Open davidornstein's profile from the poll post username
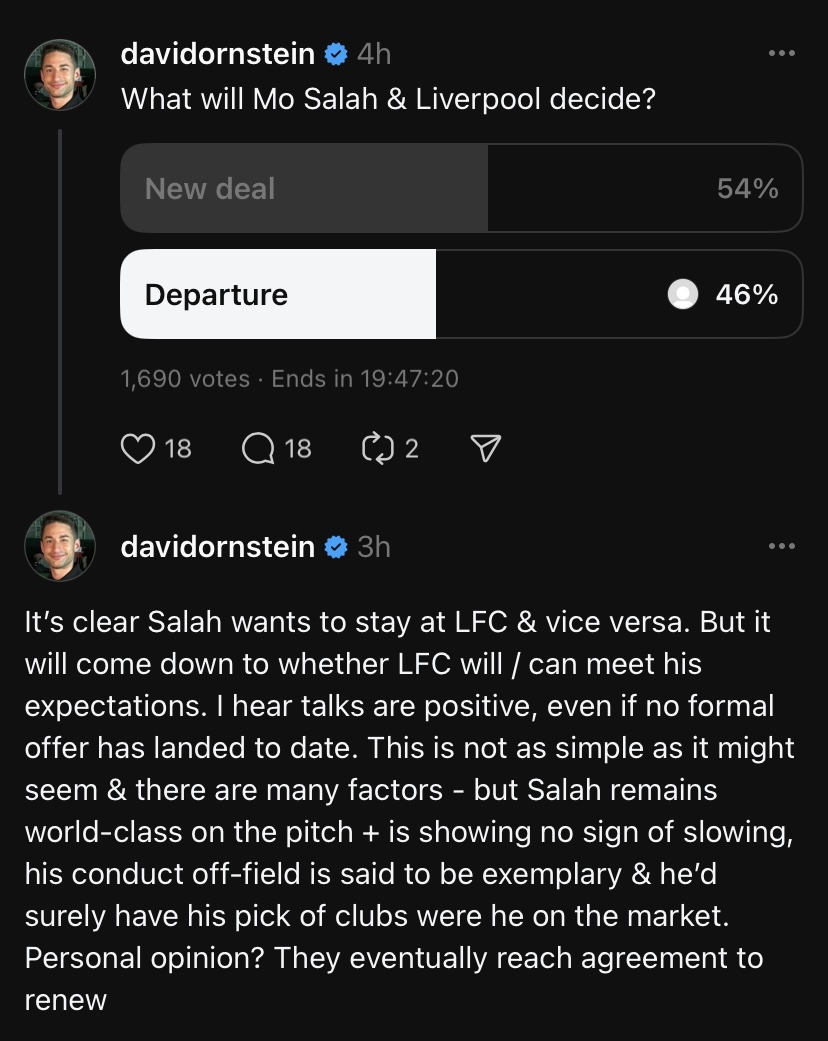The width and height of the screenshot is (828, 1041). (217, 54)
